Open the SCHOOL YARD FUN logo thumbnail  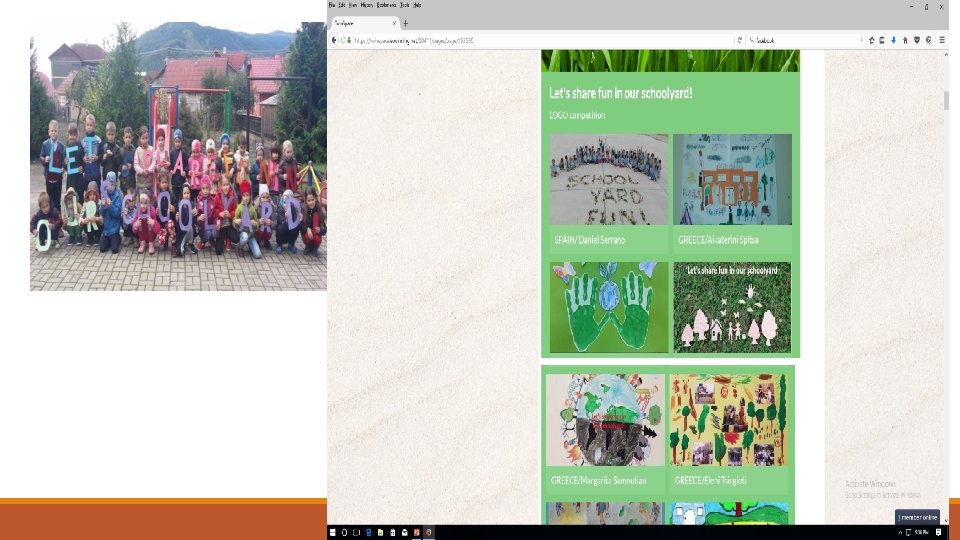point(609,179)
